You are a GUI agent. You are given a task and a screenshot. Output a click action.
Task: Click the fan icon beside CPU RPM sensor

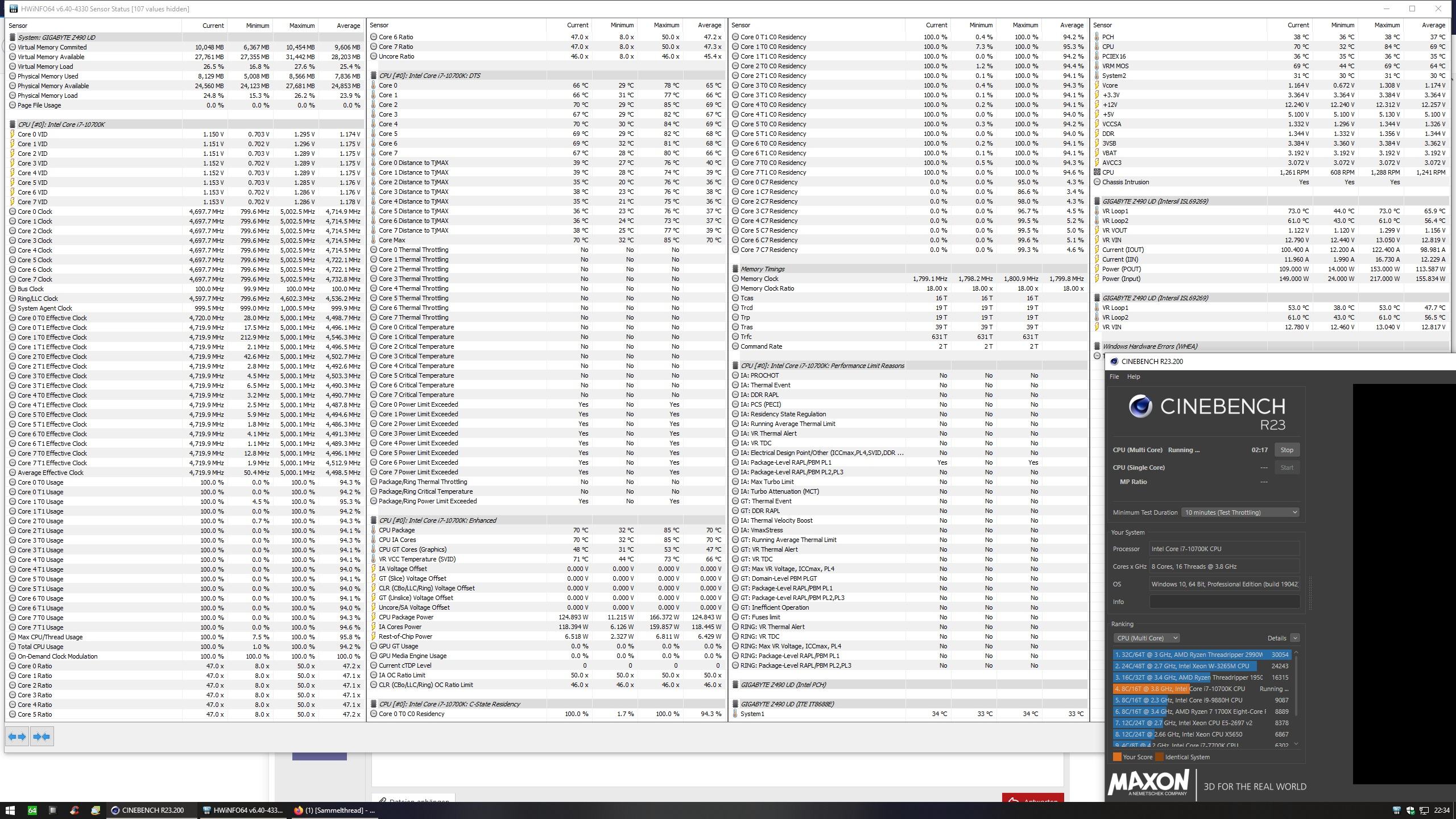(1097, 172)
